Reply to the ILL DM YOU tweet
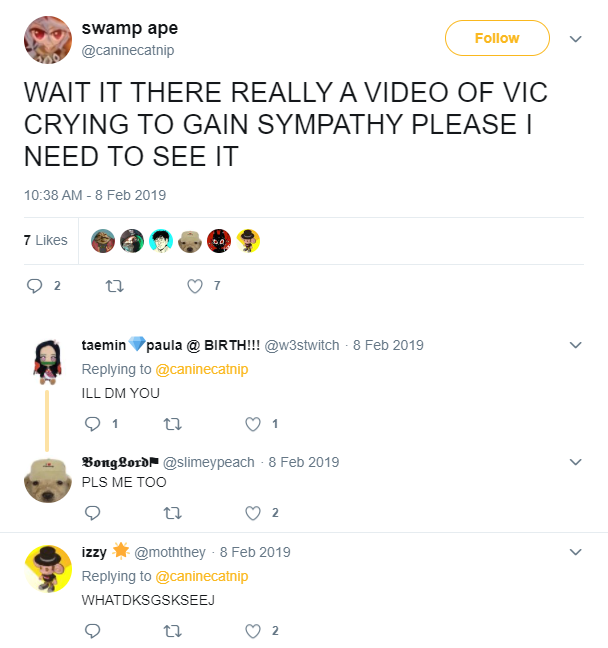 93,424
